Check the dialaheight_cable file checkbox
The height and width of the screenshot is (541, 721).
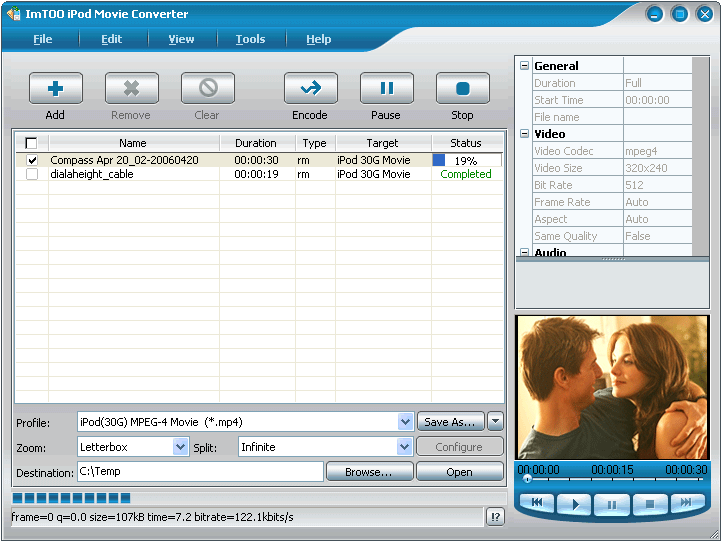click(32, 174)
